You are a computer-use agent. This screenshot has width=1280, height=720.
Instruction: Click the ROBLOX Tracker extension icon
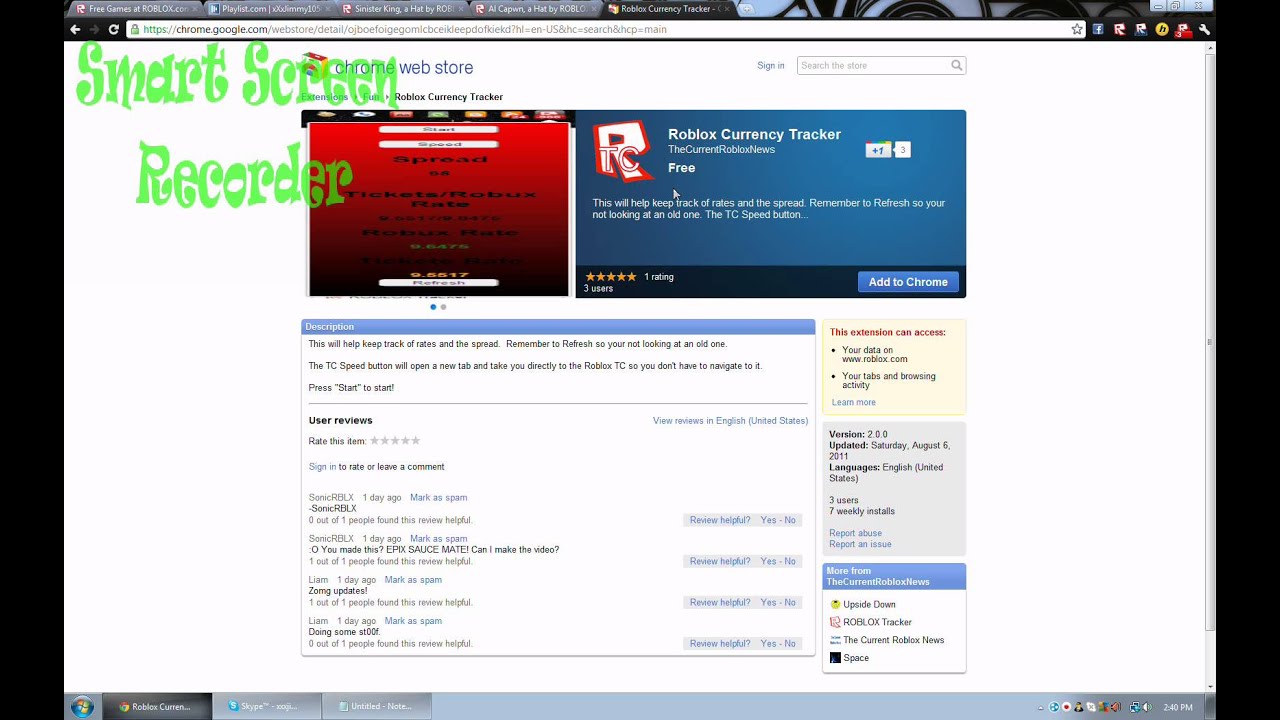[x=836, y=622]
